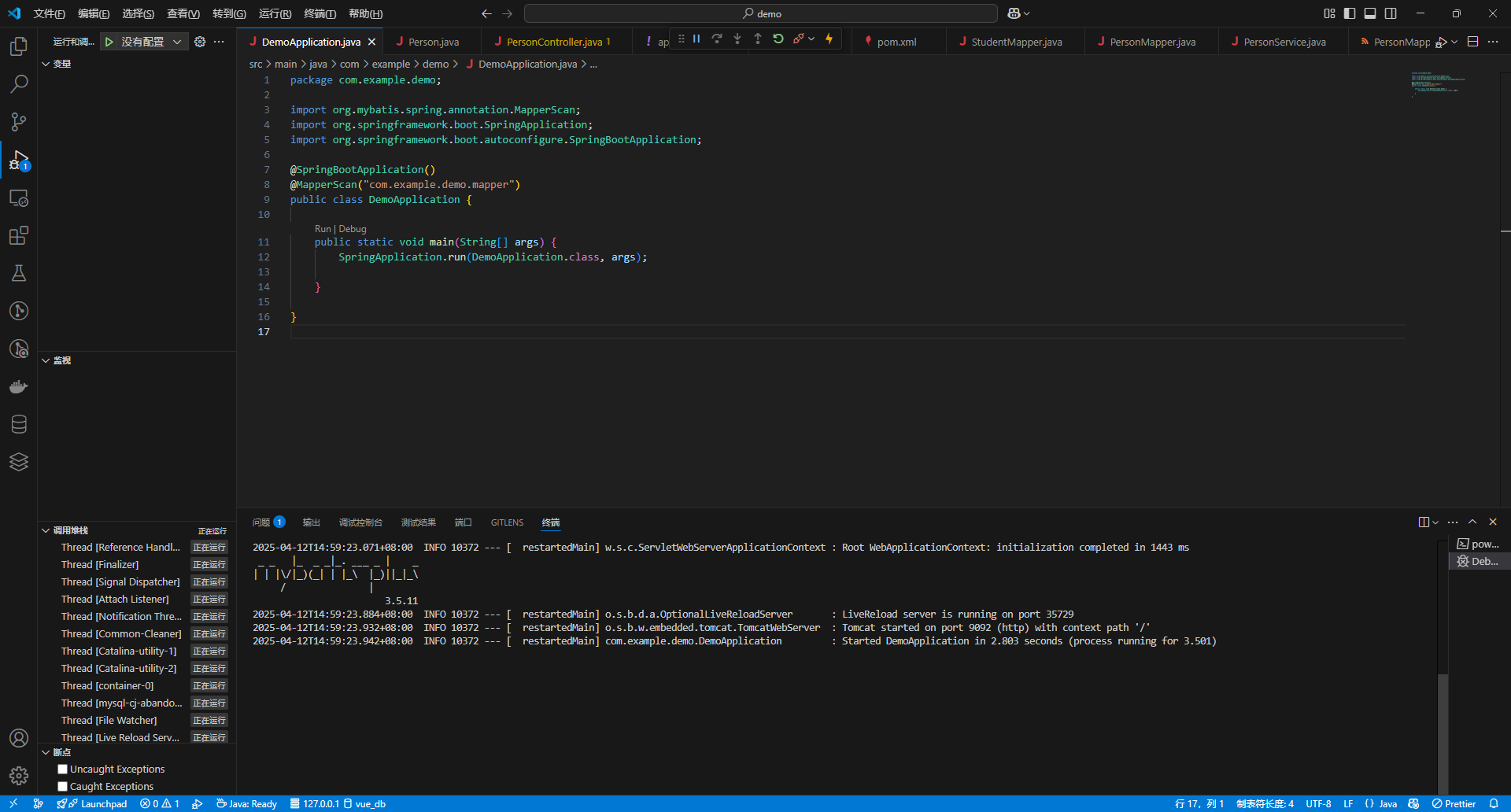Screen dimensions: 1511x812
Task: Click the Java: Ready status bar item
Action: click(x=246, y=803)
